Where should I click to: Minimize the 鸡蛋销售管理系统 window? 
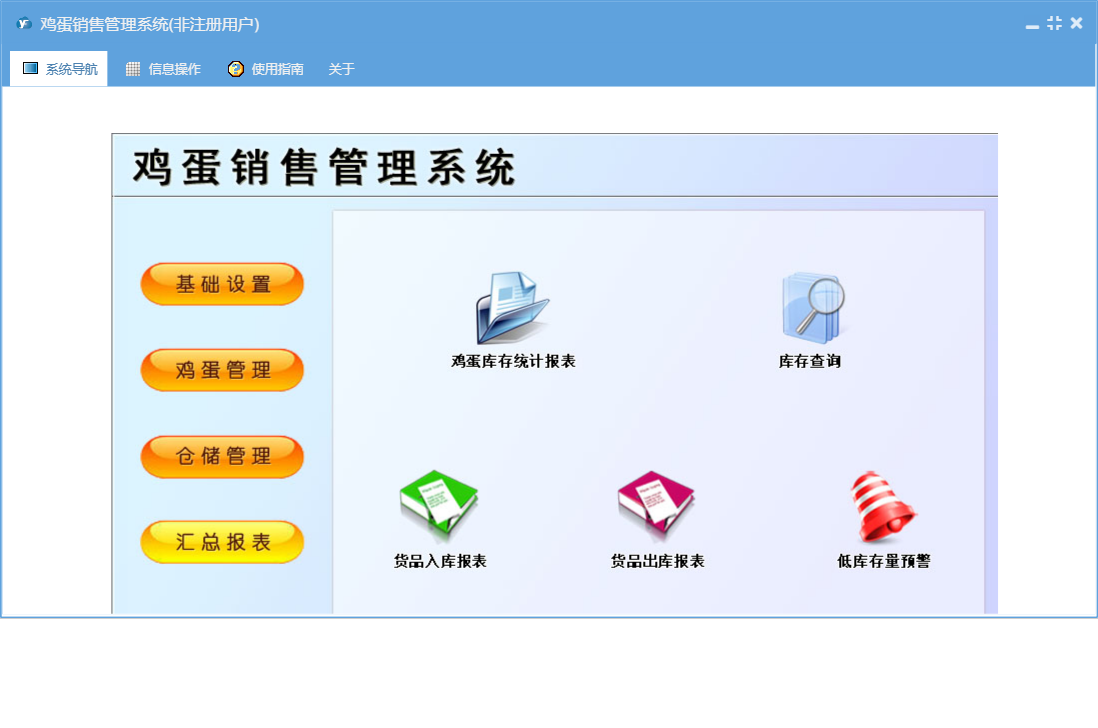click(1032, 24)
